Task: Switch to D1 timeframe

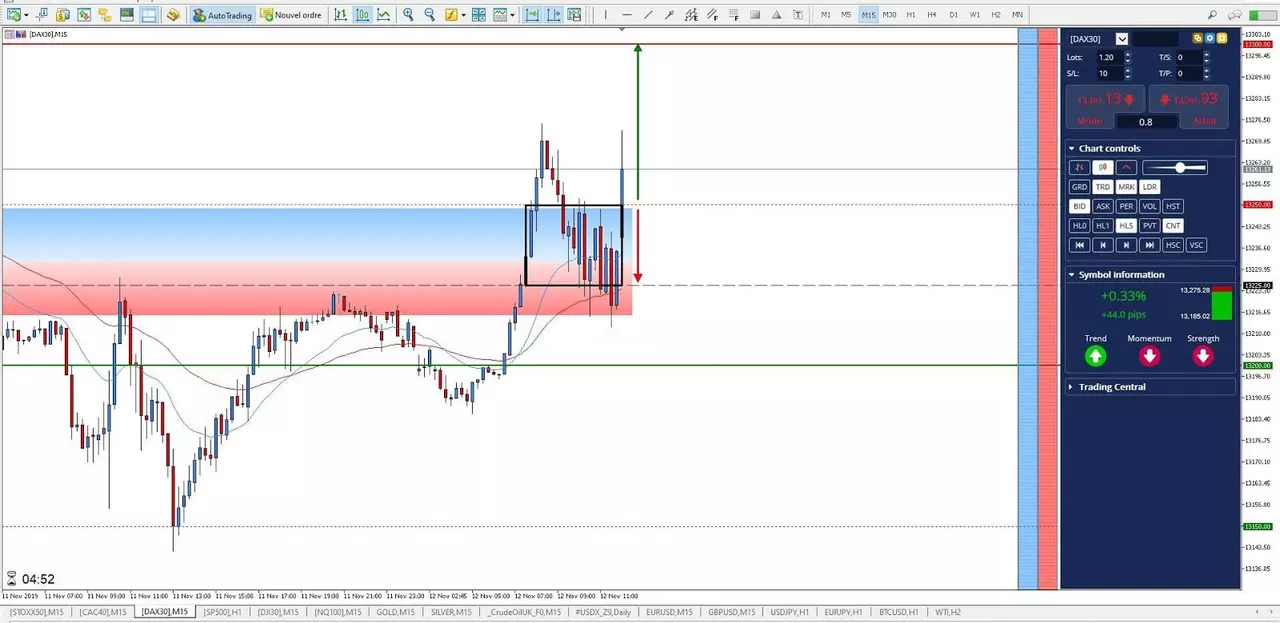Action: click(x=953, y=15)
